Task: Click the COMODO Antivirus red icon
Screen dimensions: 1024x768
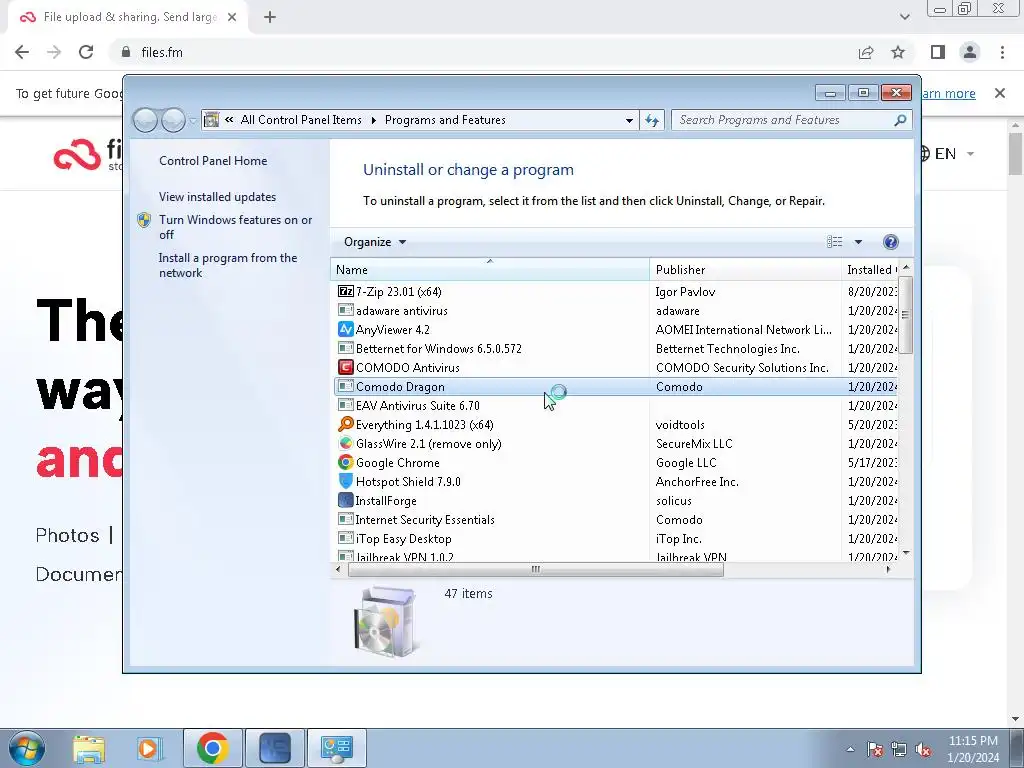Action: tap(345, 367)
